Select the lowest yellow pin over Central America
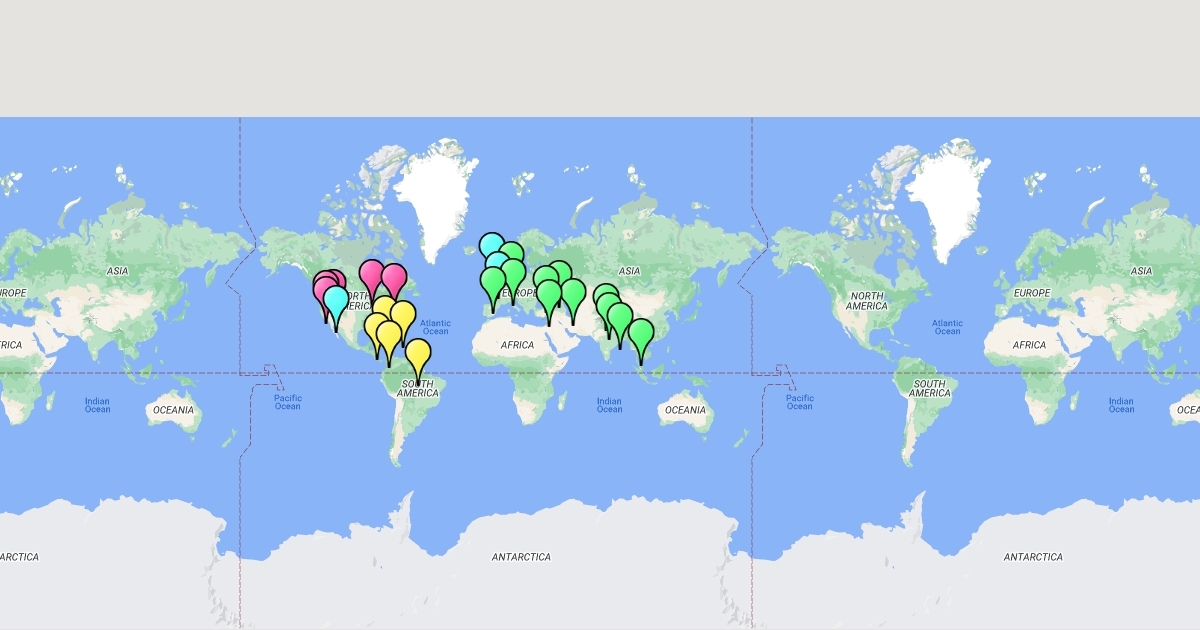 (389, 337)
